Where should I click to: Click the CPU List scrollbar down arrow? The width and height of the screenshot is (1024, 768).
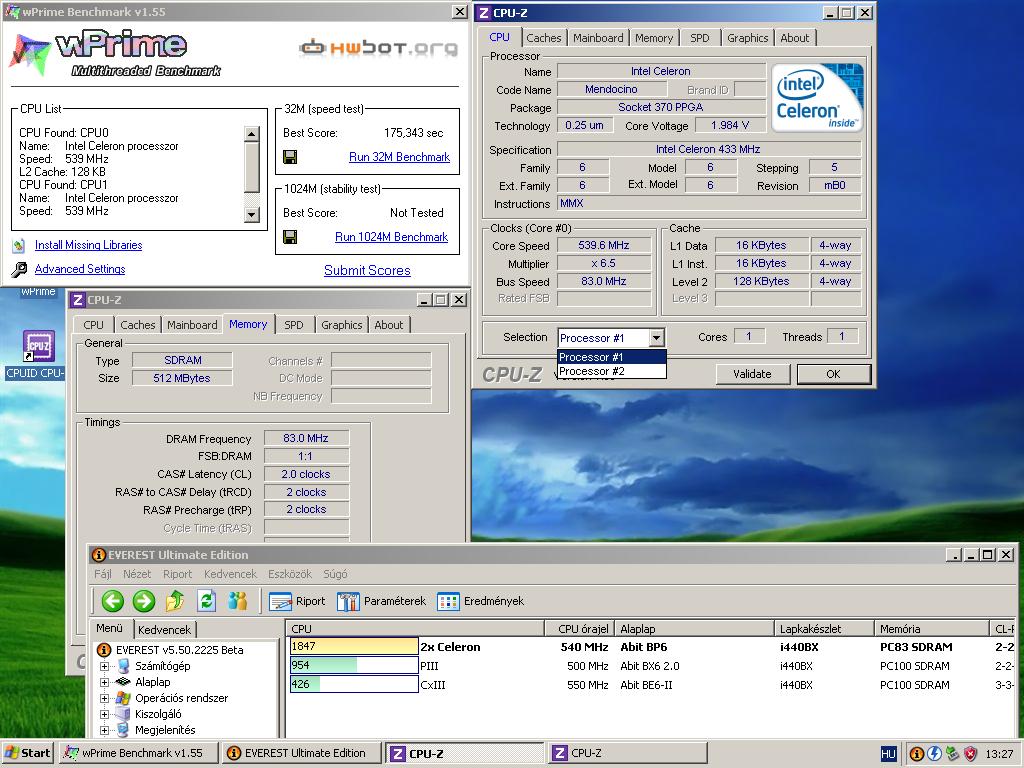[x=251, y=214]
